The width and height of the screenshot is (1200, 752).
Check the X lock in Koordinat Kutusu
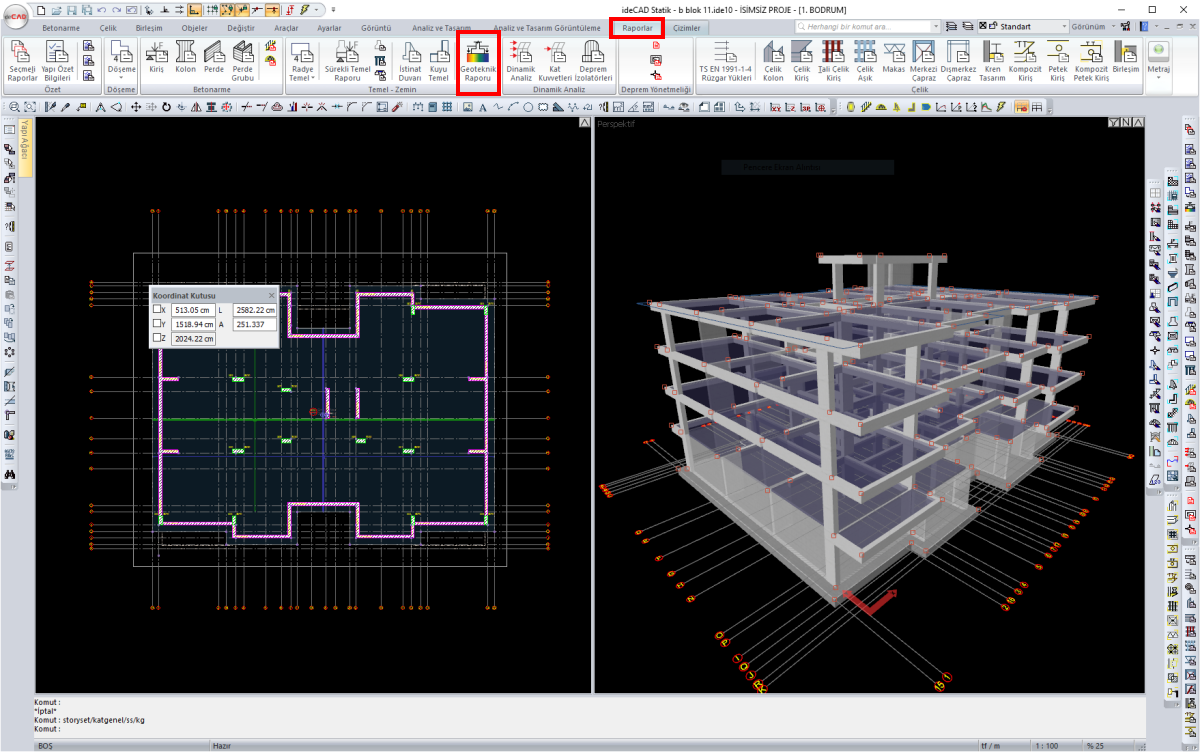tap(157, 310)
